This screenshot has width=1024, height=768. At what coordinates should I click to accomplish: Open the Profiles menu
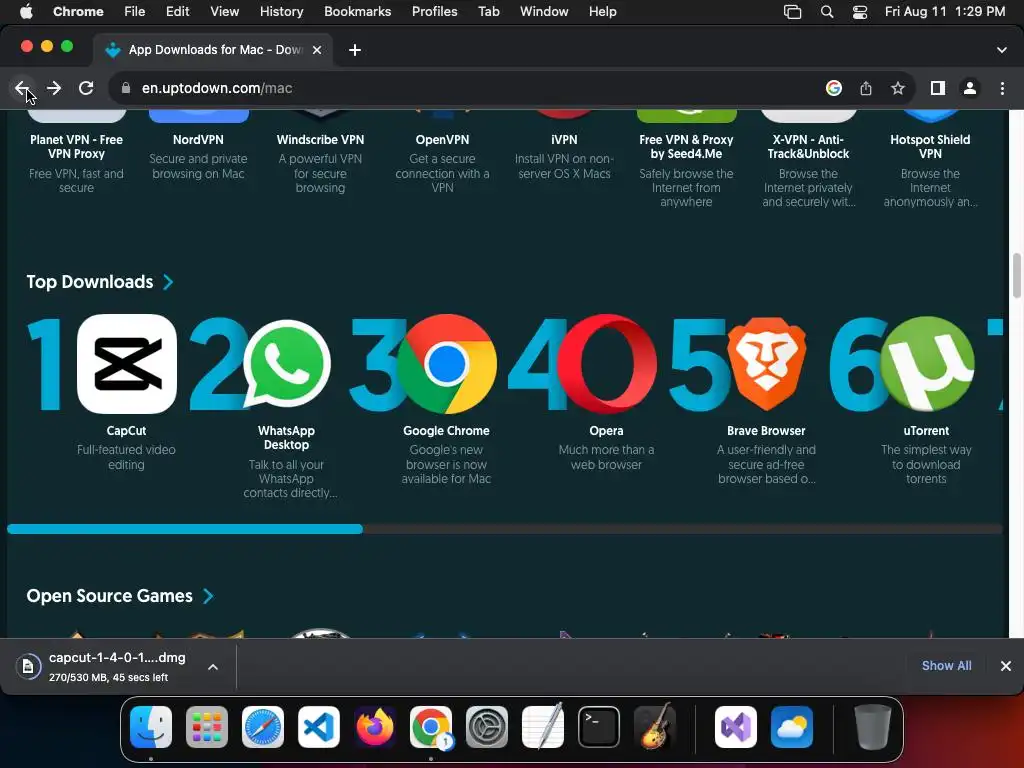(434, 12)
